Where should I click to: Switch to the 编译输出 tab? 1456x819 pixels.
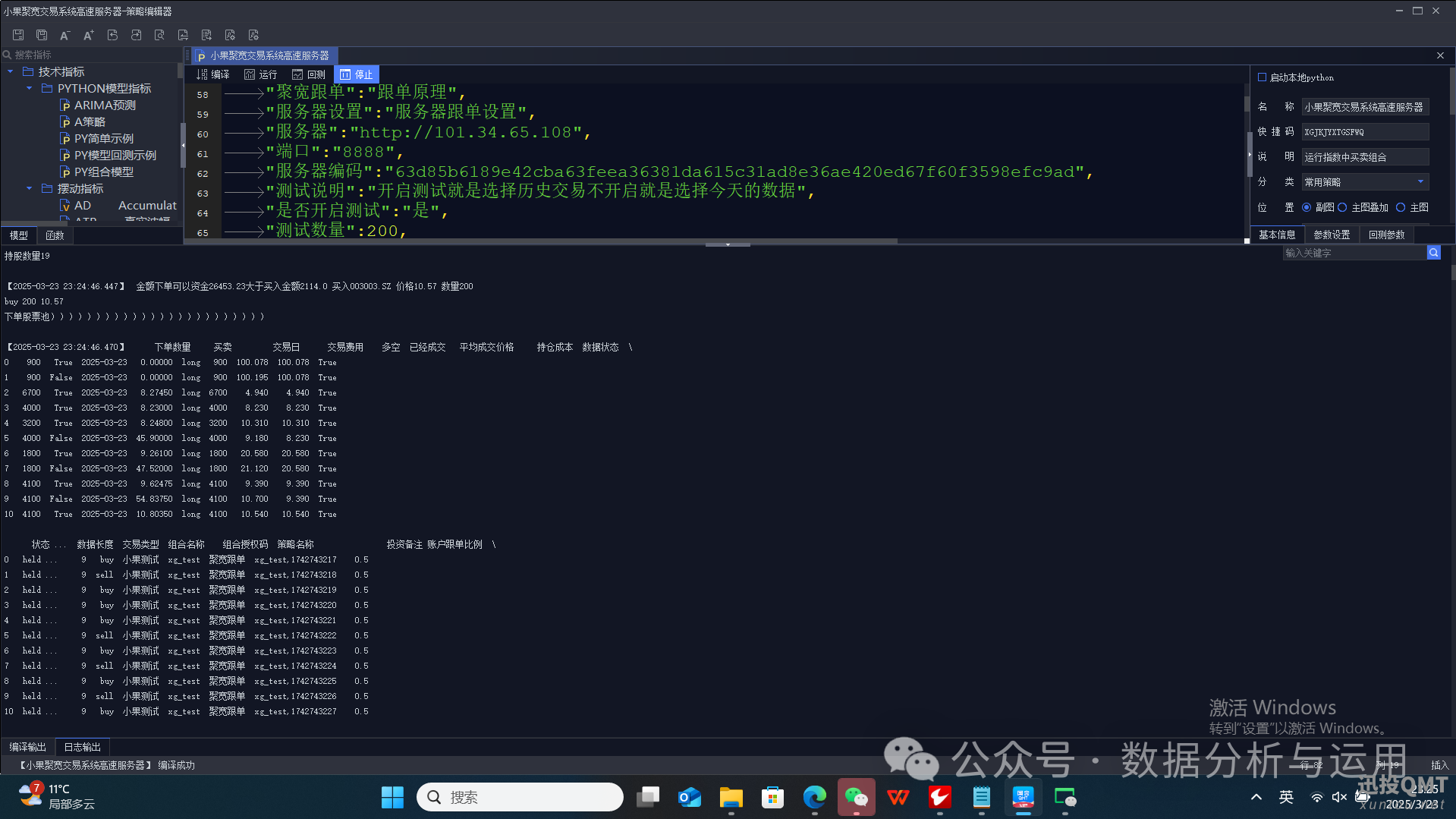pyautogui.click(x=28, y=747)
